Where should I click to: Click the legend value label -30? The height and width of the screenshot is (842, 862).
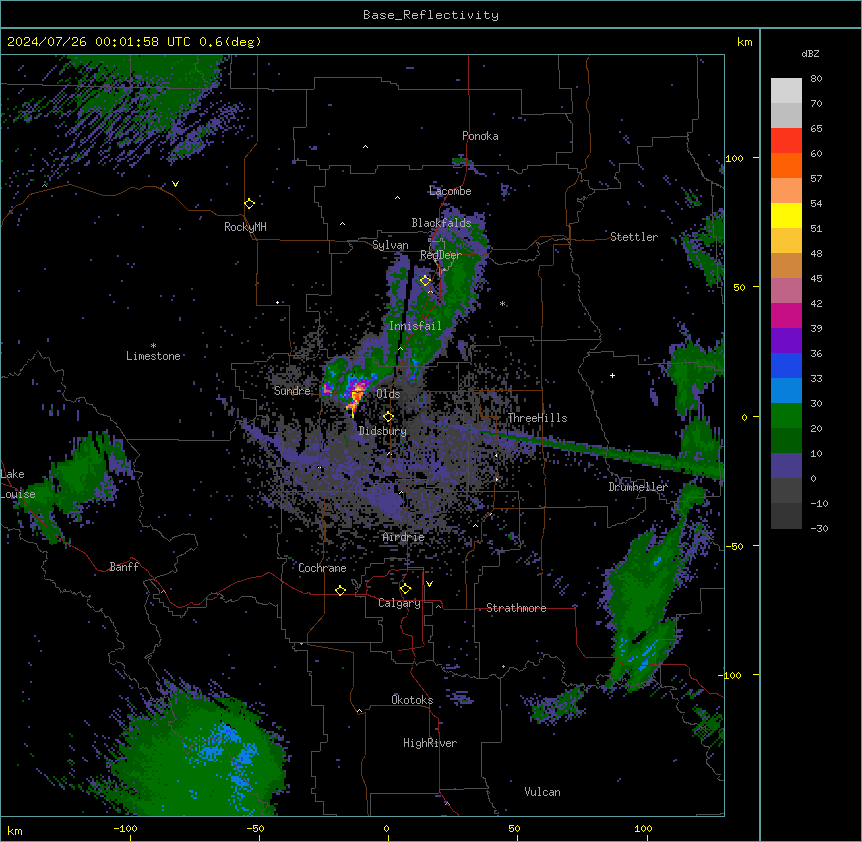[x=819, y=529]
